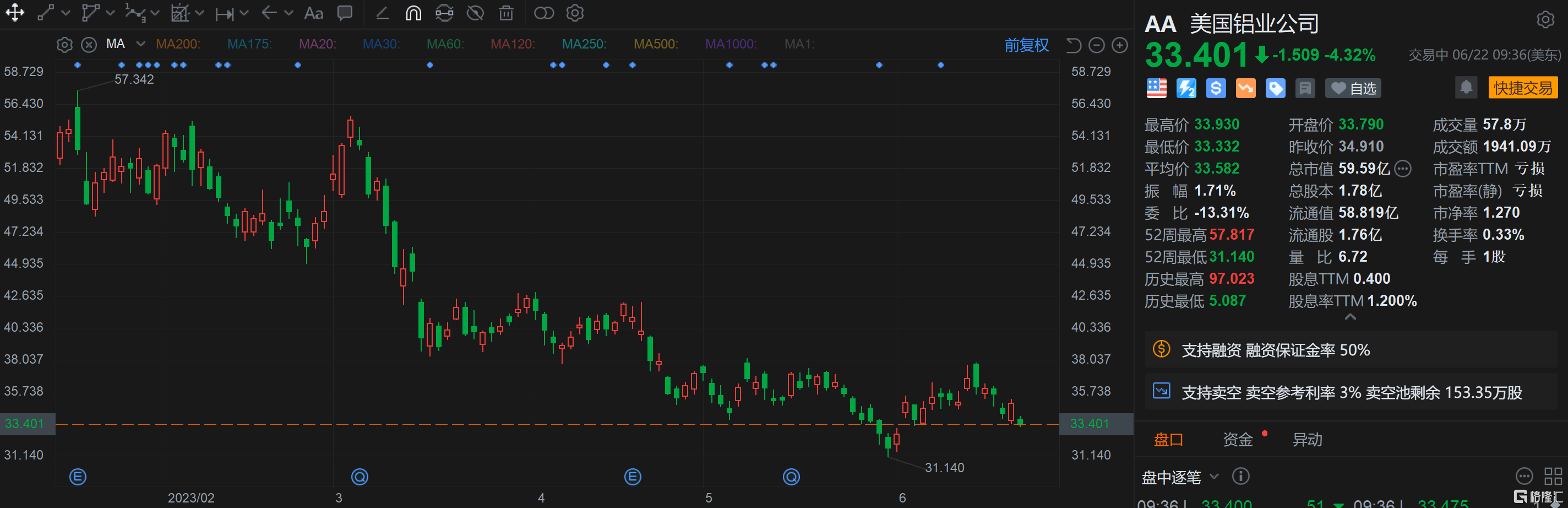Open the drawing toolbar settings gear

click(x=575, y=13)
